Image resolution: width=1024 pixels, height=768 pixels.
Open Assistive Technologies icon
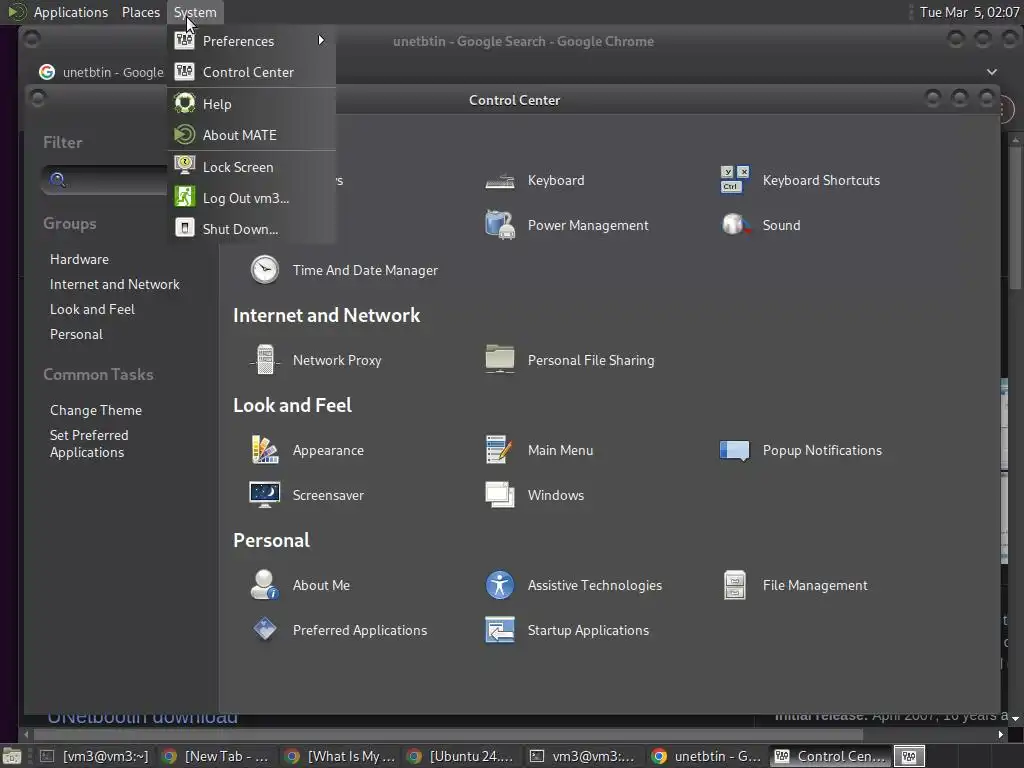tap(500, 585)
